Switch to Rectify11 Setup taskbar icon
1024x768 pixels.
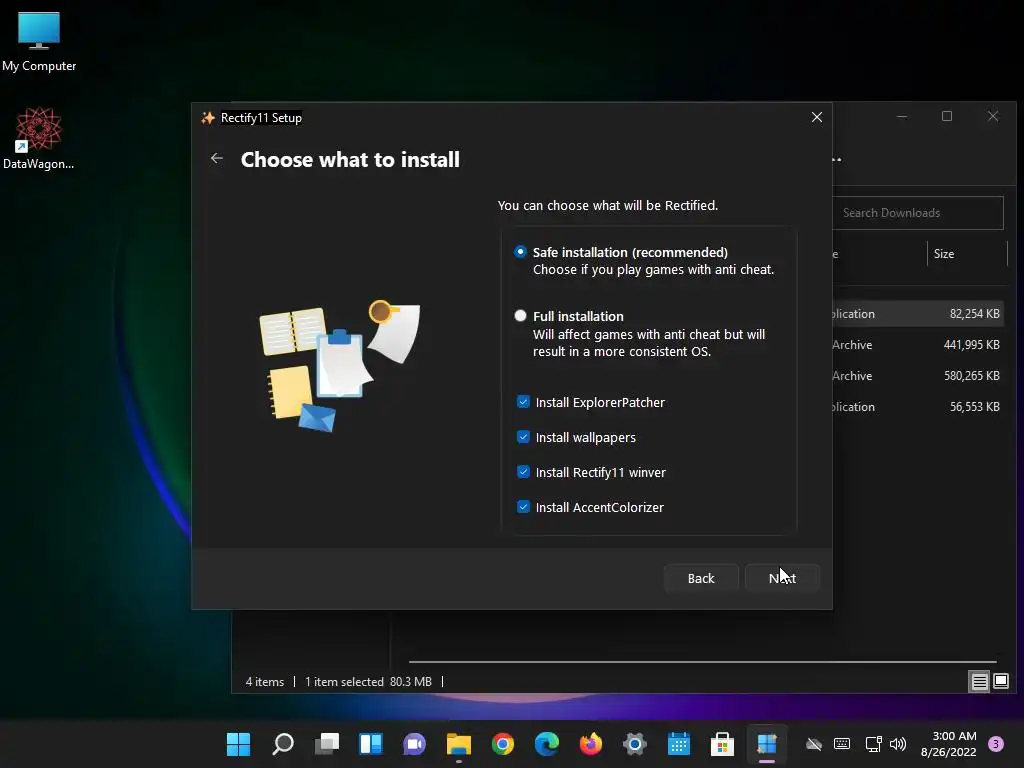coord(767,744)
